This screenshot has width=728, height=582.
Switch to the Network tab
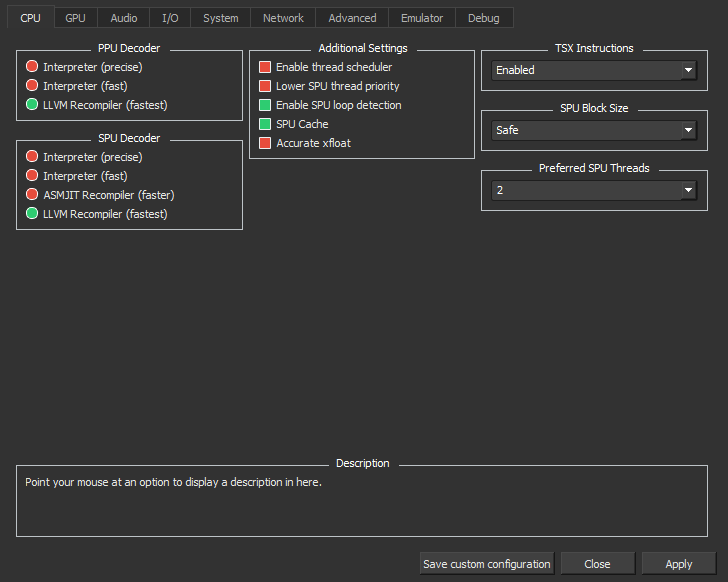pos(283,18)
